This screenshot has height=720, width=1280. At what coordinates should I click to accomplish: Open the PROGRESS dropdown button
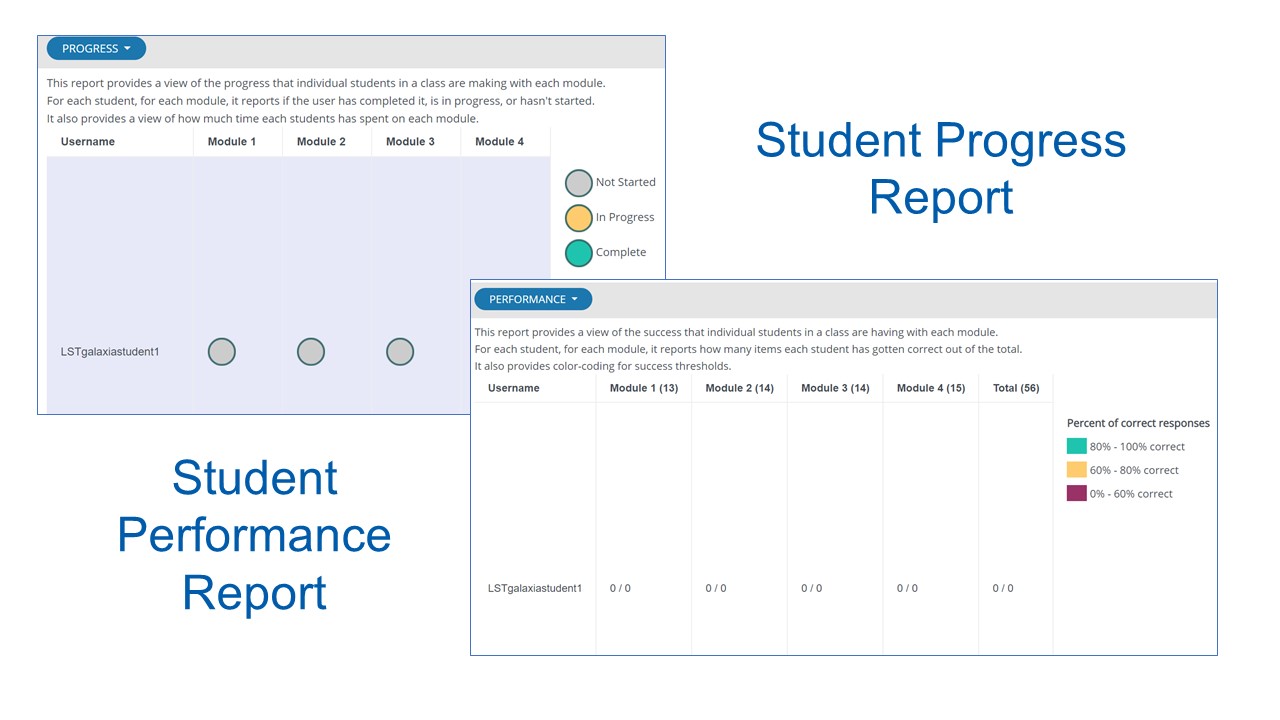pos(96,48)
